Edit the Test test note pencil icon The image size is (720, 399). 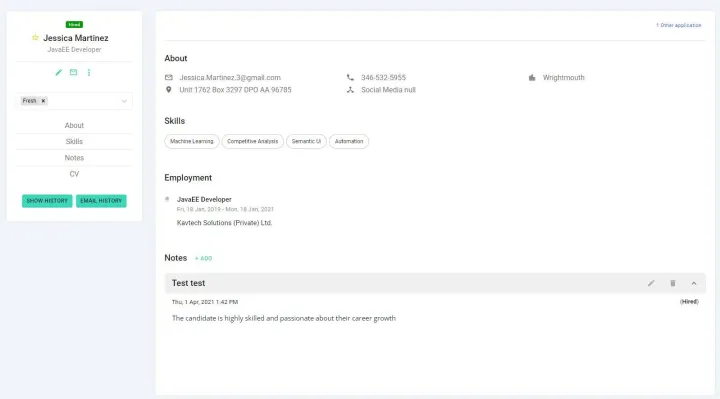click(x=651, y=283)
